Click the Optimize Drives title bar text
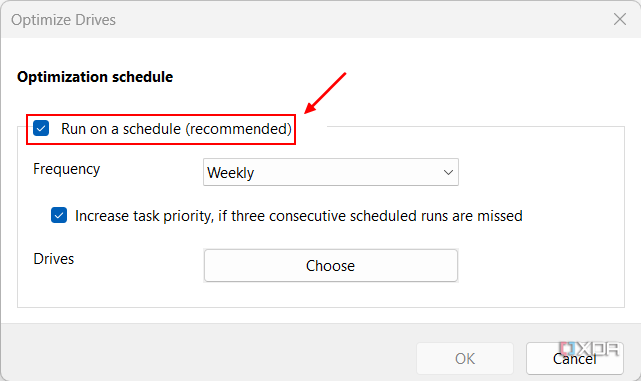This screenshot has width=641, height=381. click(63, 20)
